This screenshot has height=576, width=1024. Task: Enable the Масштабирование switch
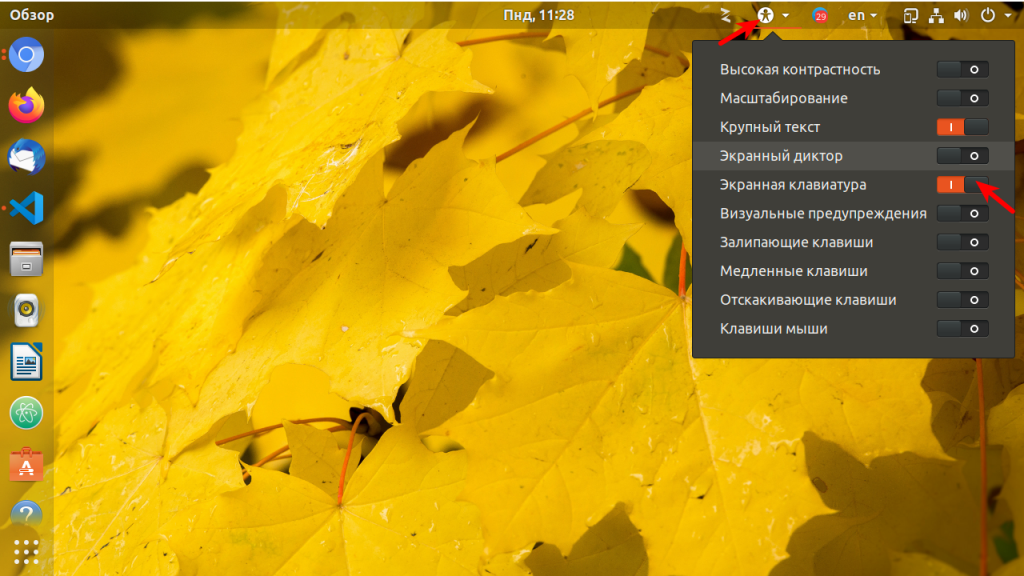[x=962, y=98]
